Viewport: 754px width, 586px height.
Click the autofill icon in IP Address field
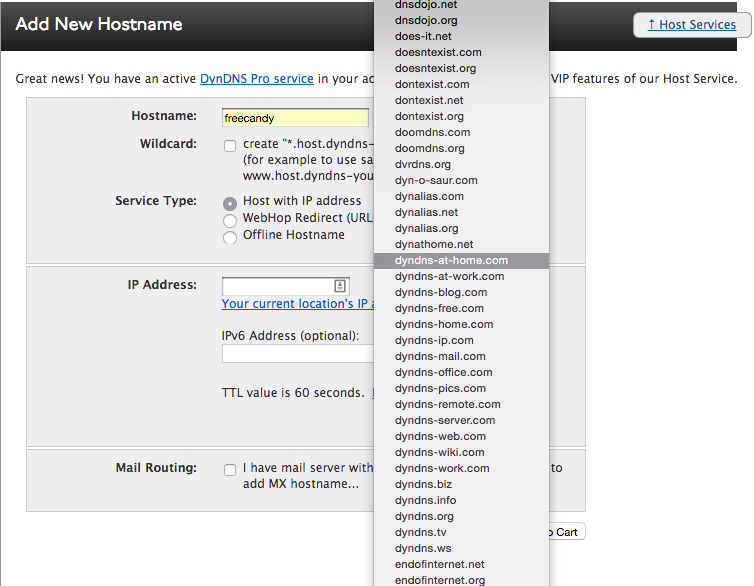click(x=340, y=285)
